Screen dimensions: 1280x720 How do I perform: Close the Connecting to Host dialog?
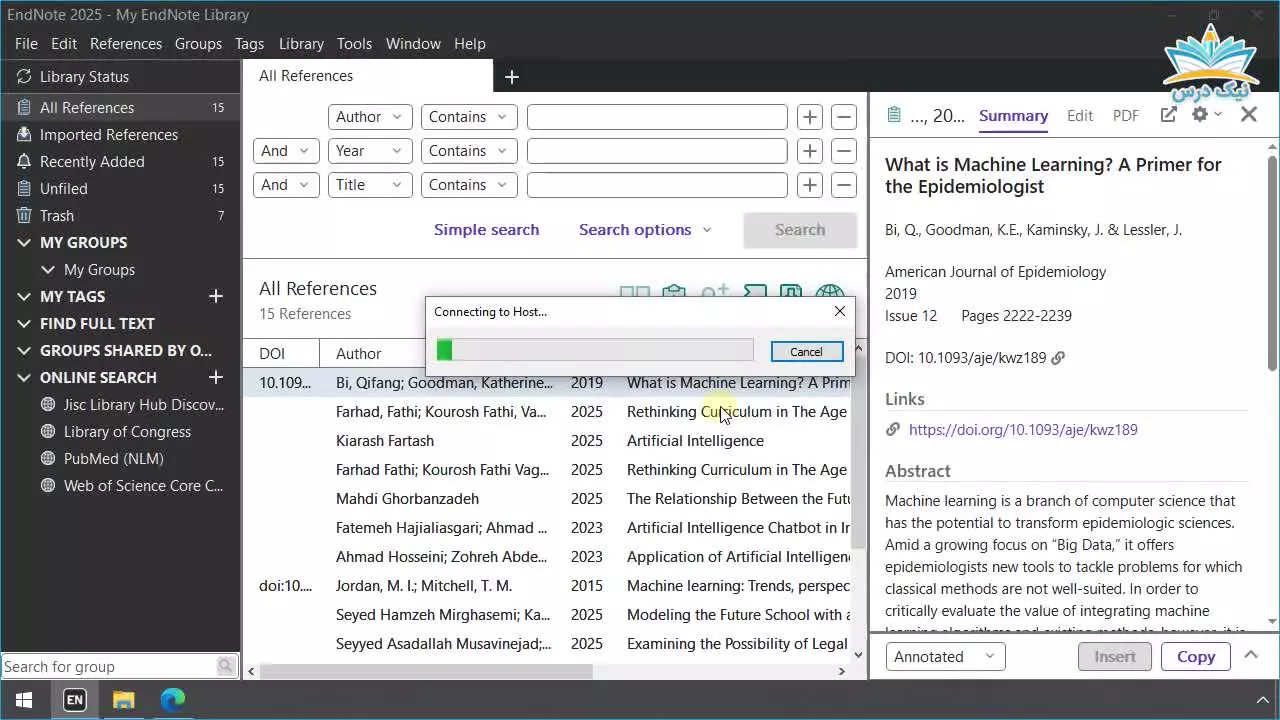click(x=840, y=311)
